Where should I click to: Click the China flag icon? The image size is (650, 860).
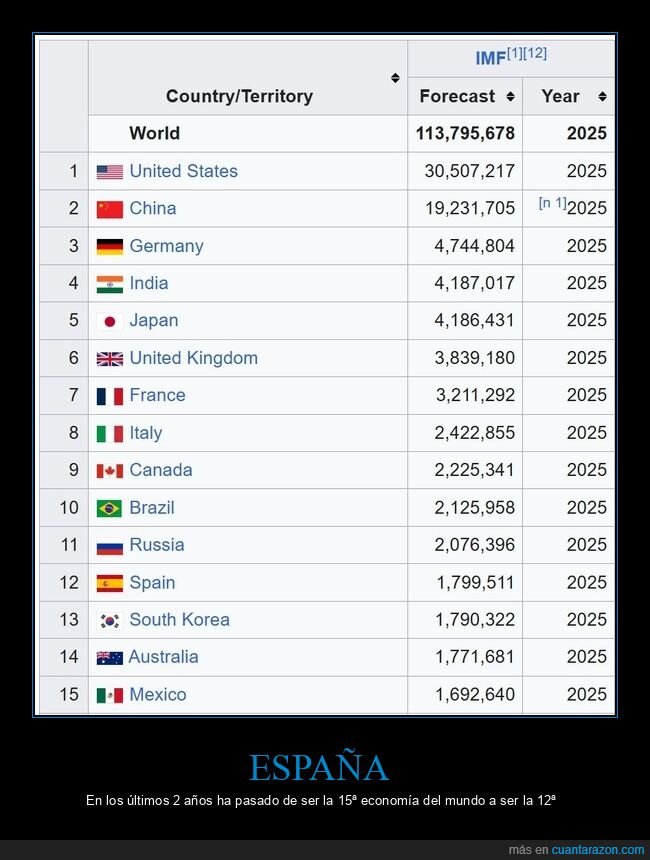[110, 208]
